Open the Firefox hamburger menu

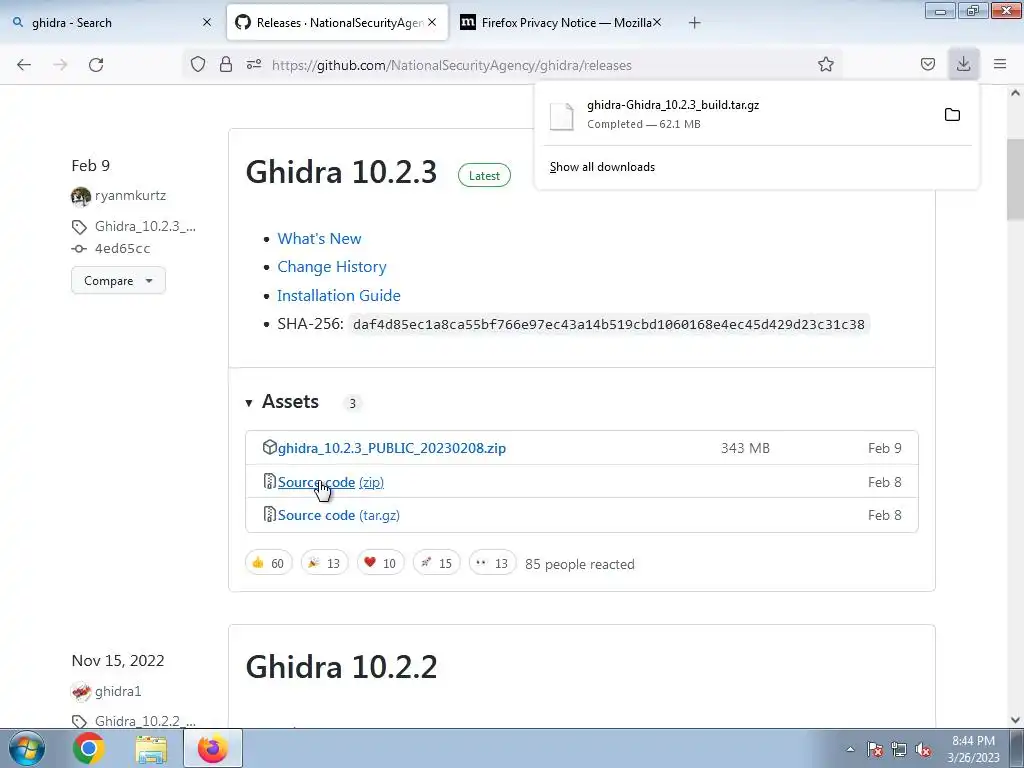(x=1000, y=64)
